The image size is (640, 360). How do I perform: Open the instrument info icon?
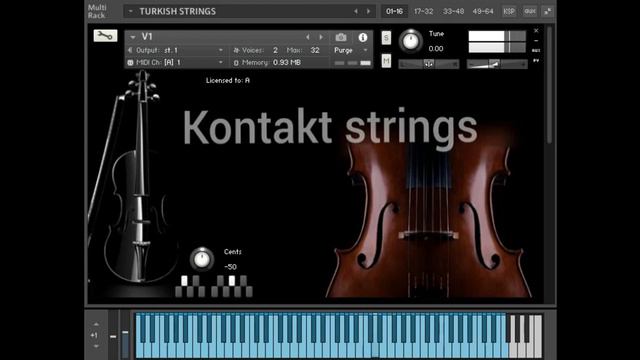point(362,38)
